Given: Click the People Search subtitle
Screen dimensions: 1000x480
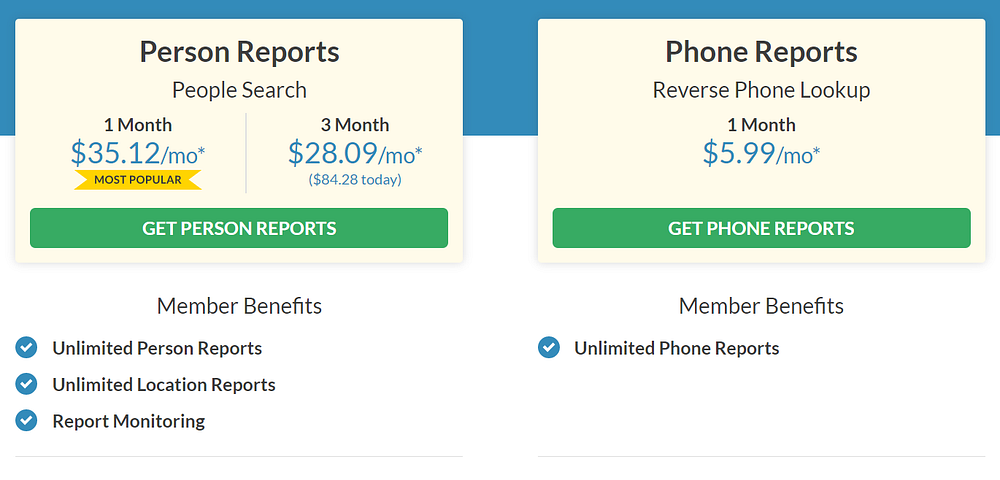Looking at the screenshot, I should click(239, 90).
